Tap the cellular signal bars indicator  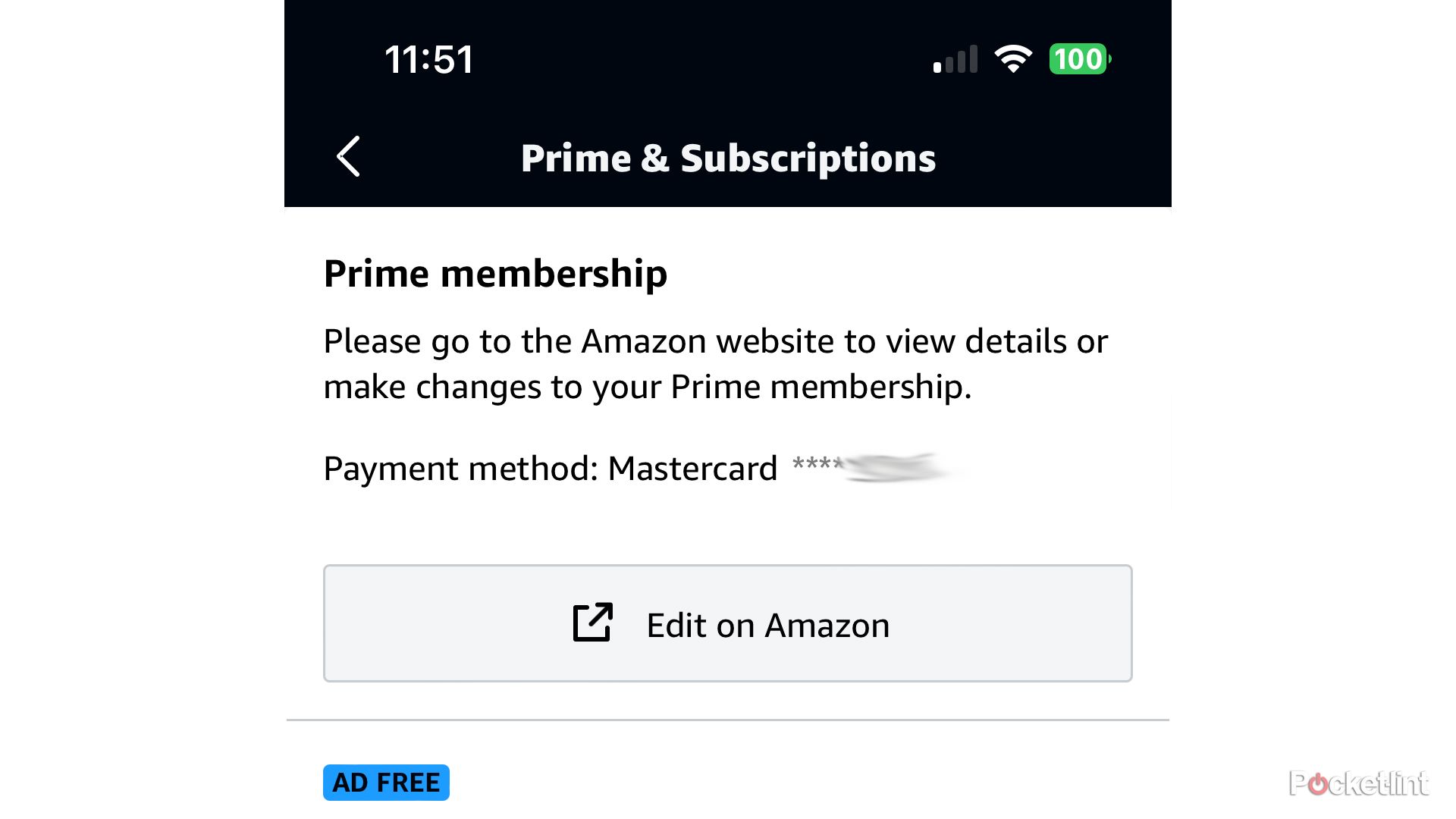click(954, 59)
